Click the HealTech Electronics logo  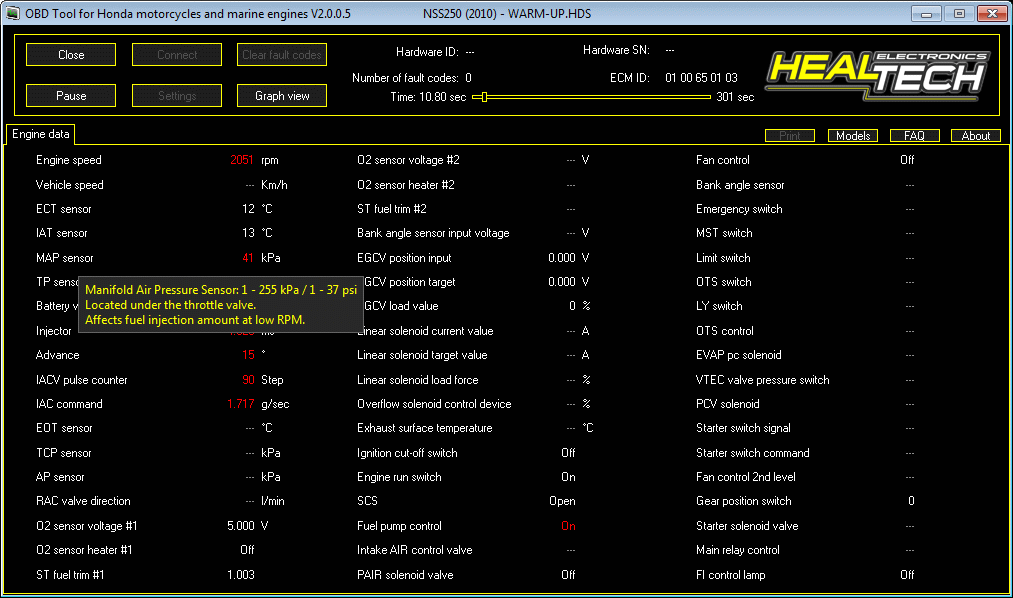pyautogui.click(x=877, y=74)
